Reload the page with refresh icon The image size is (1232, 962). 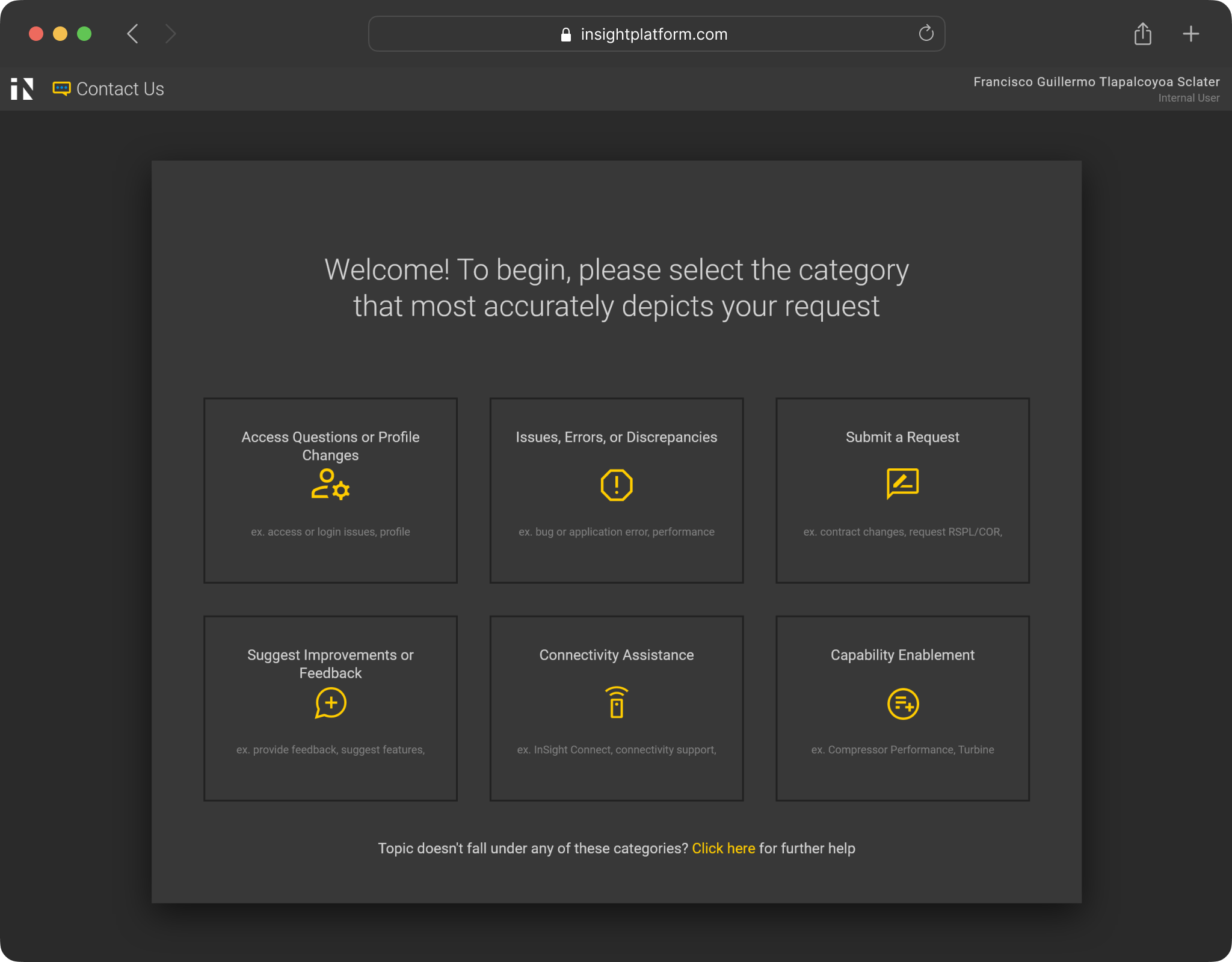(x=926, y=34)
